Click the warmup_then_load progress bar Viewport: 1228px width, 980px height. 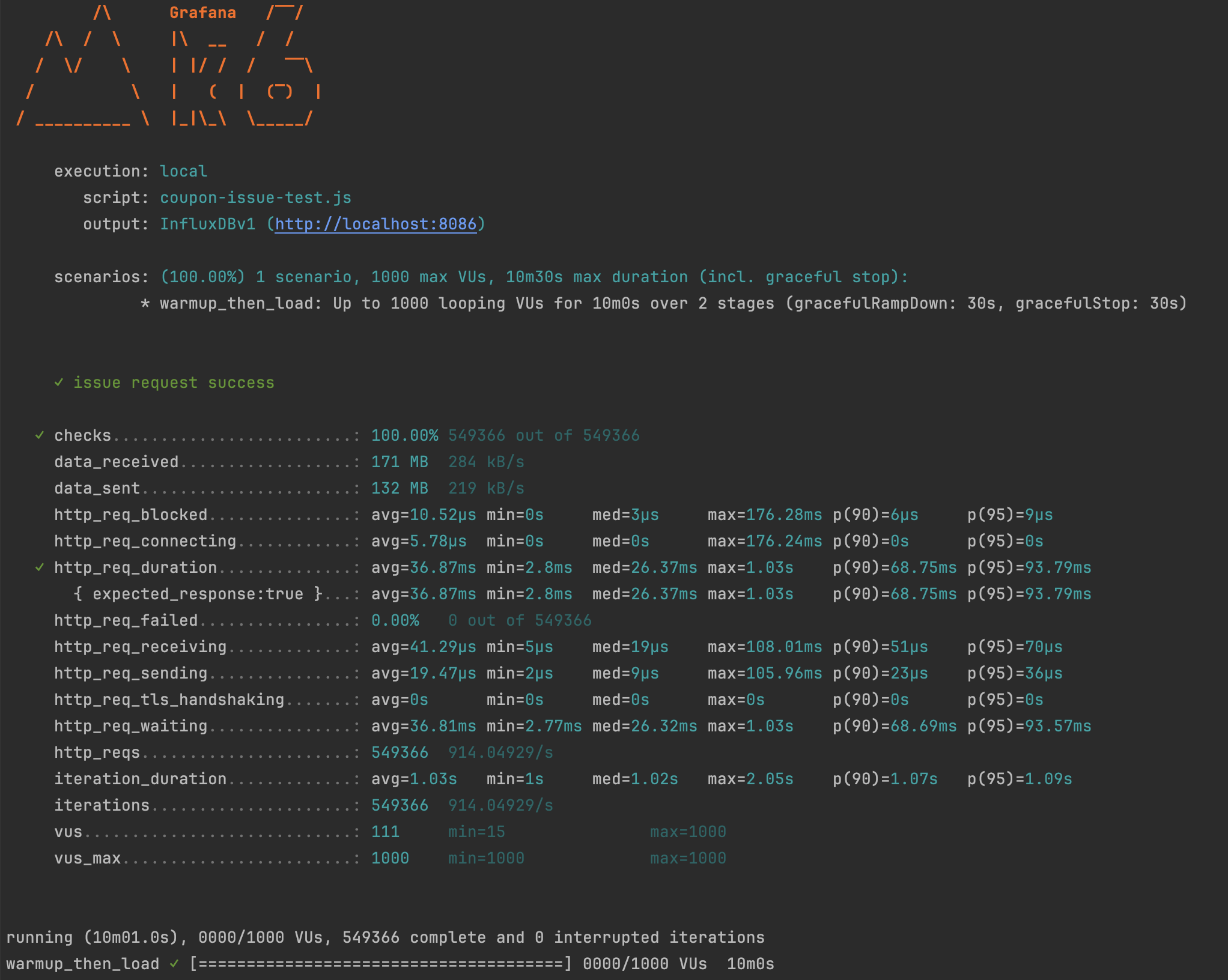[x=380, y=964]
